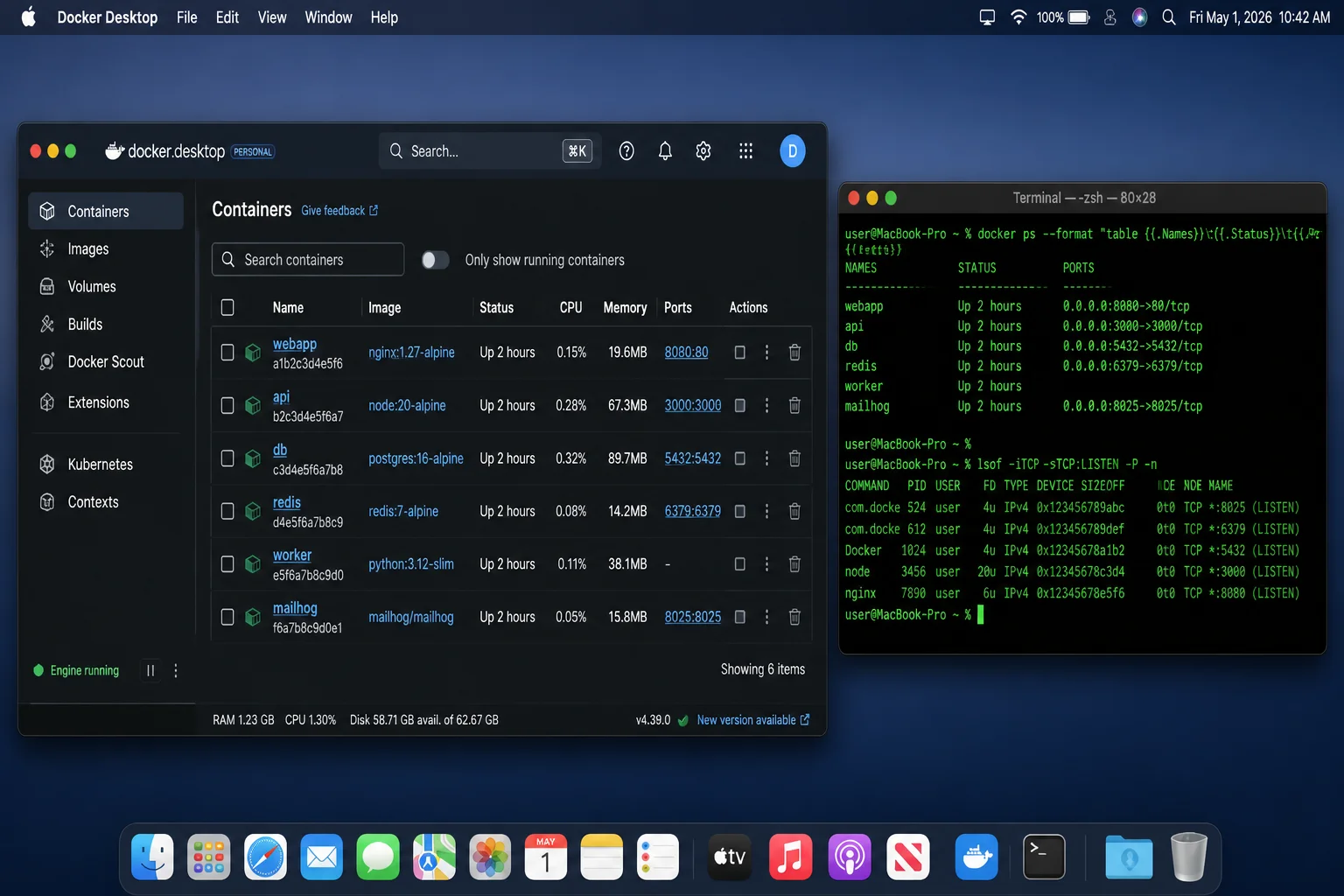Stop the worker container
This screenshot has width=1344, height=896.
coord(739,564)
